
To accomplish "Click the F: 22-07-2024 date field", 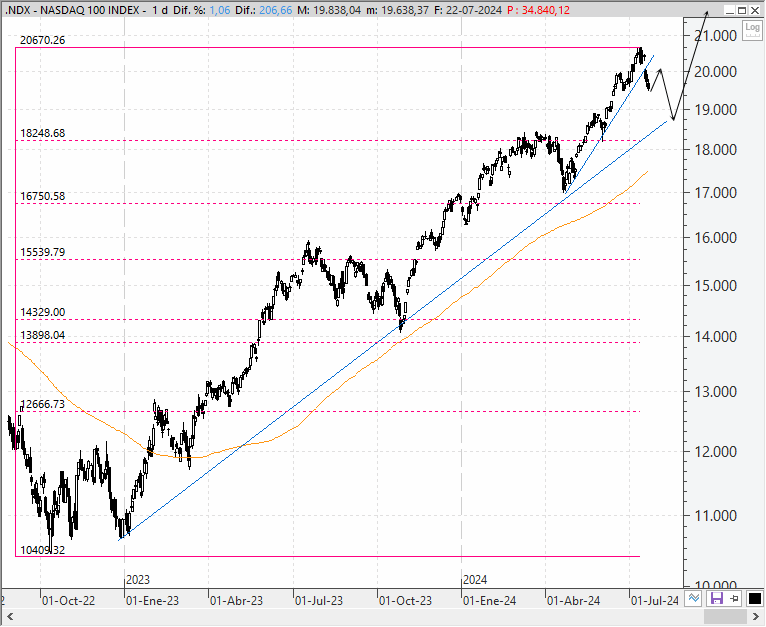I will tap(468, 10).
